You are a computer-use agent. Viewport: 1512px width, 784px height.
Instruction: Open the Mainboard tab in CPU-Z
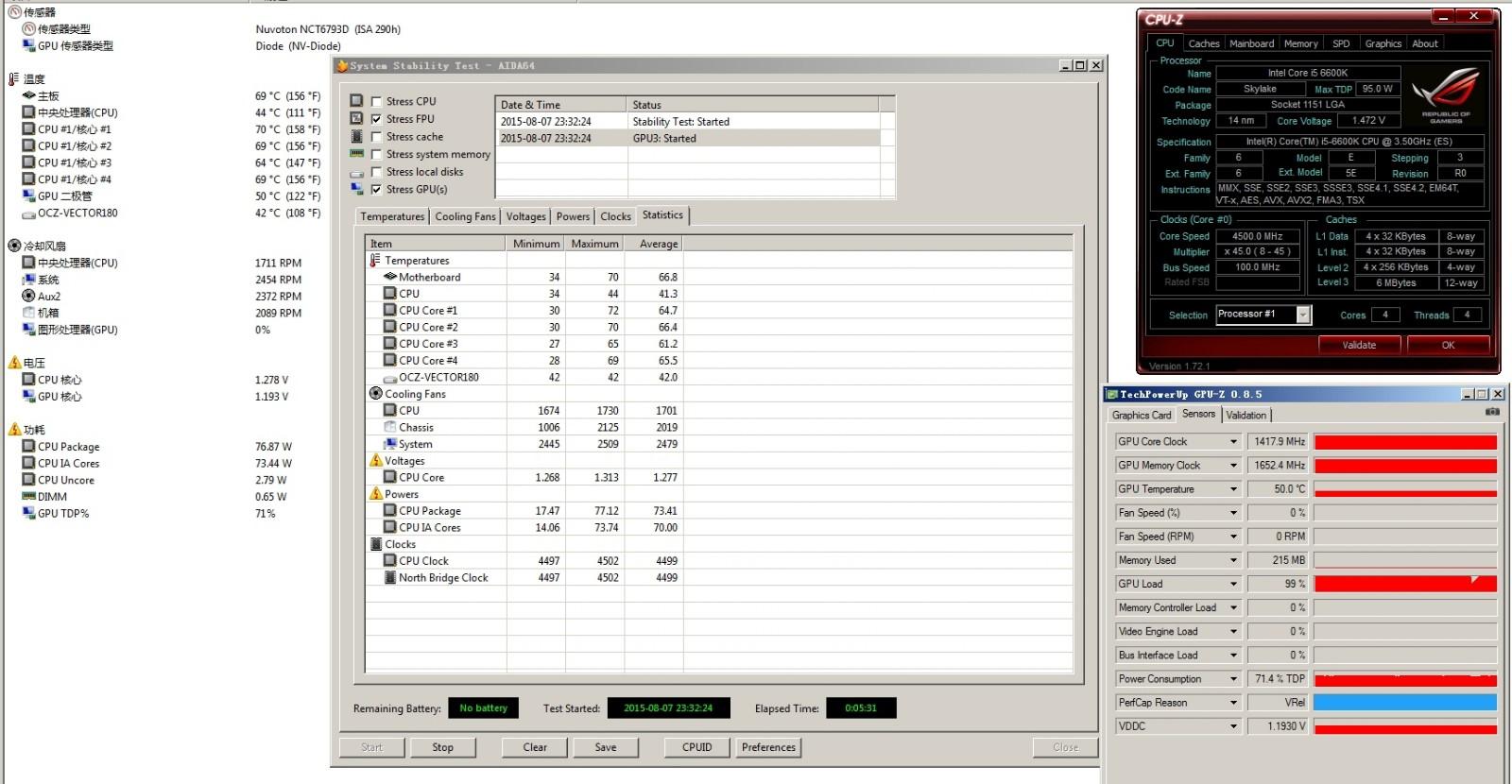point(1251,43)
